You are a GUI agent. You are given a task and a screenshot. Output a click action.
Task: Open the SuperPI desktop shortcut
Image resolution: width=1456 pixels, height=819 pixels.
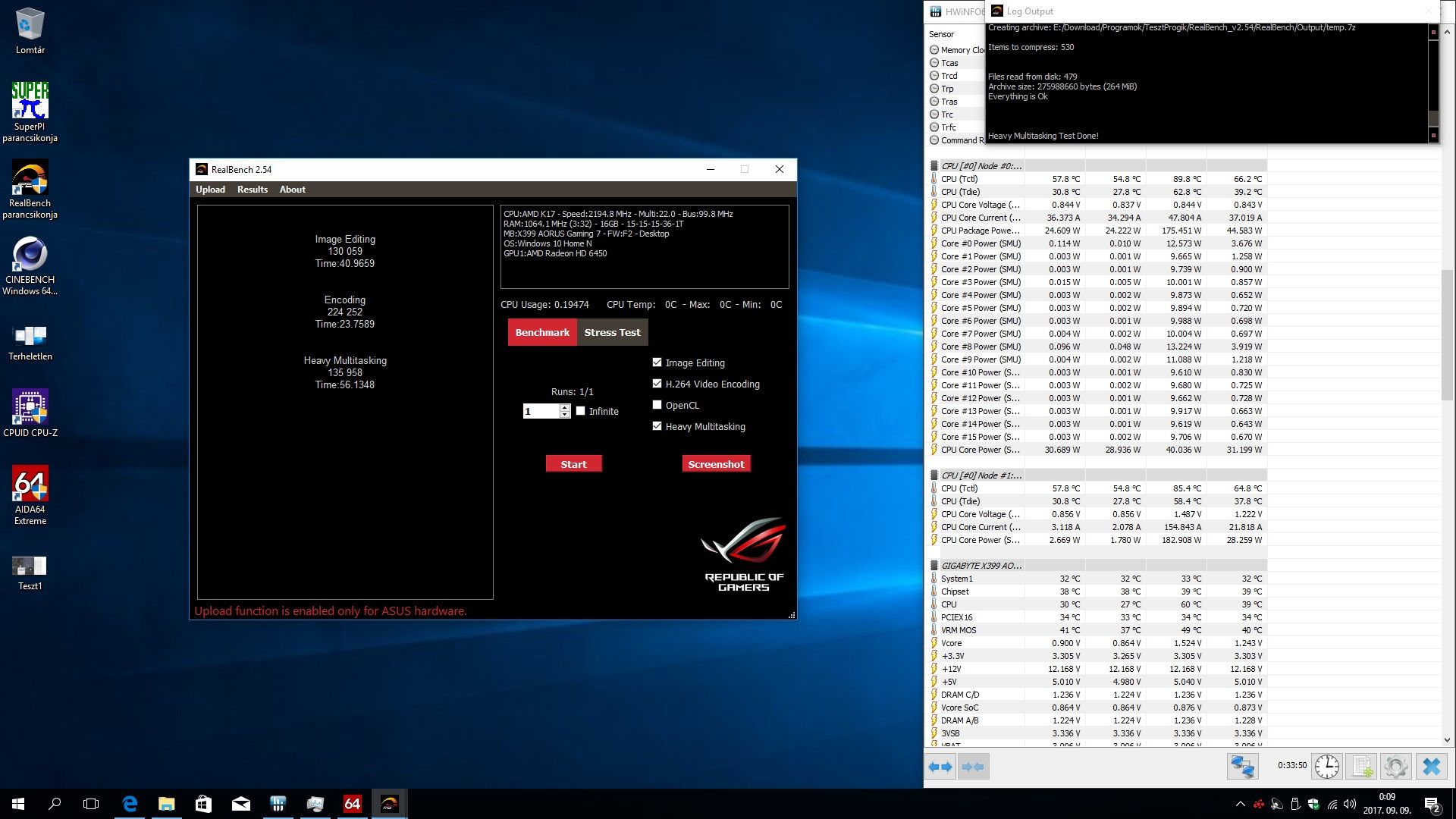coord(30,111)
